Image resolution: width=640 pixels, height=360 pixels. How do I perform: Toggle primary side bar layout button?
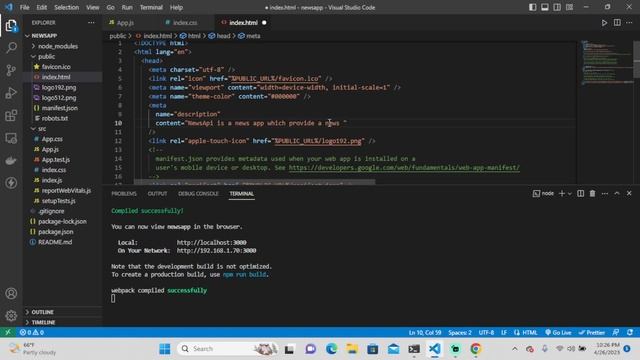pyautogui.click(x=533, y=7)
